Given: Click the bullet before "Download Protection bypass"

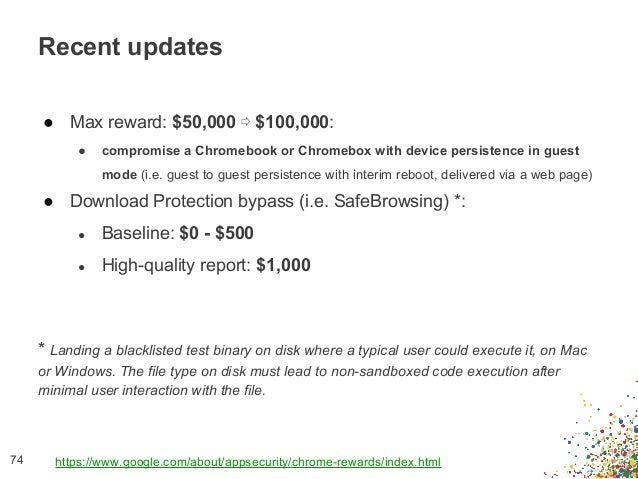Looking at the screenshot, I should tap(47, 201).
